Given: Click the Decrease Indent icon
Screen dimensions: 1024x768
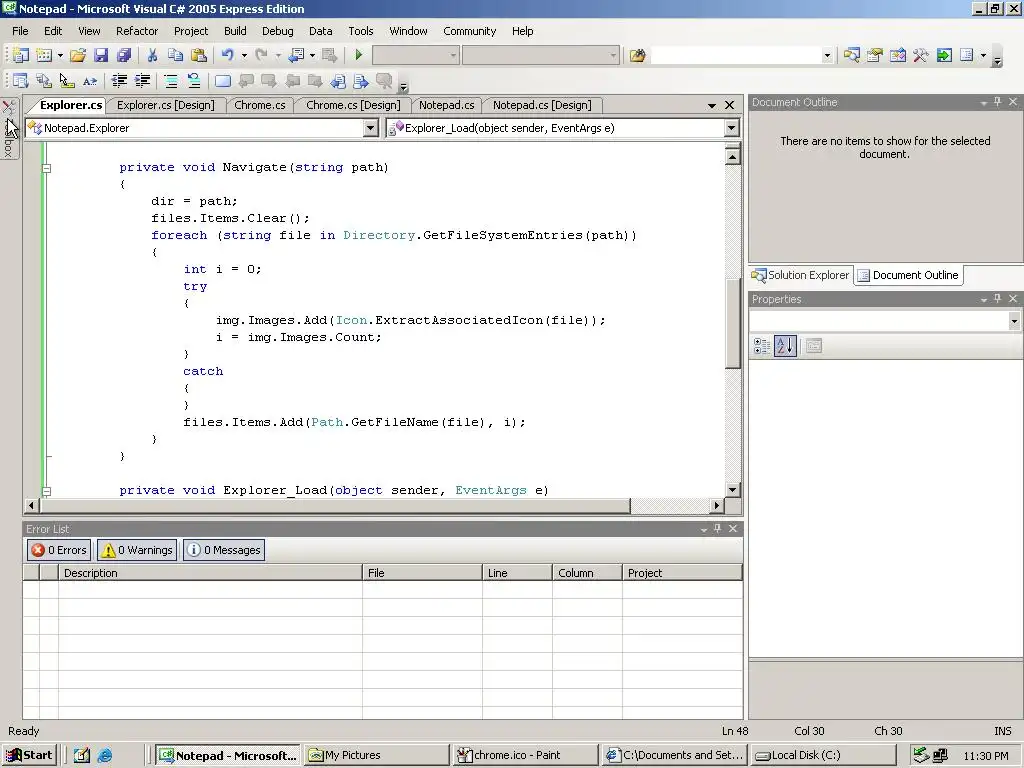Looking at the screenshot, I should coord(119,81).
